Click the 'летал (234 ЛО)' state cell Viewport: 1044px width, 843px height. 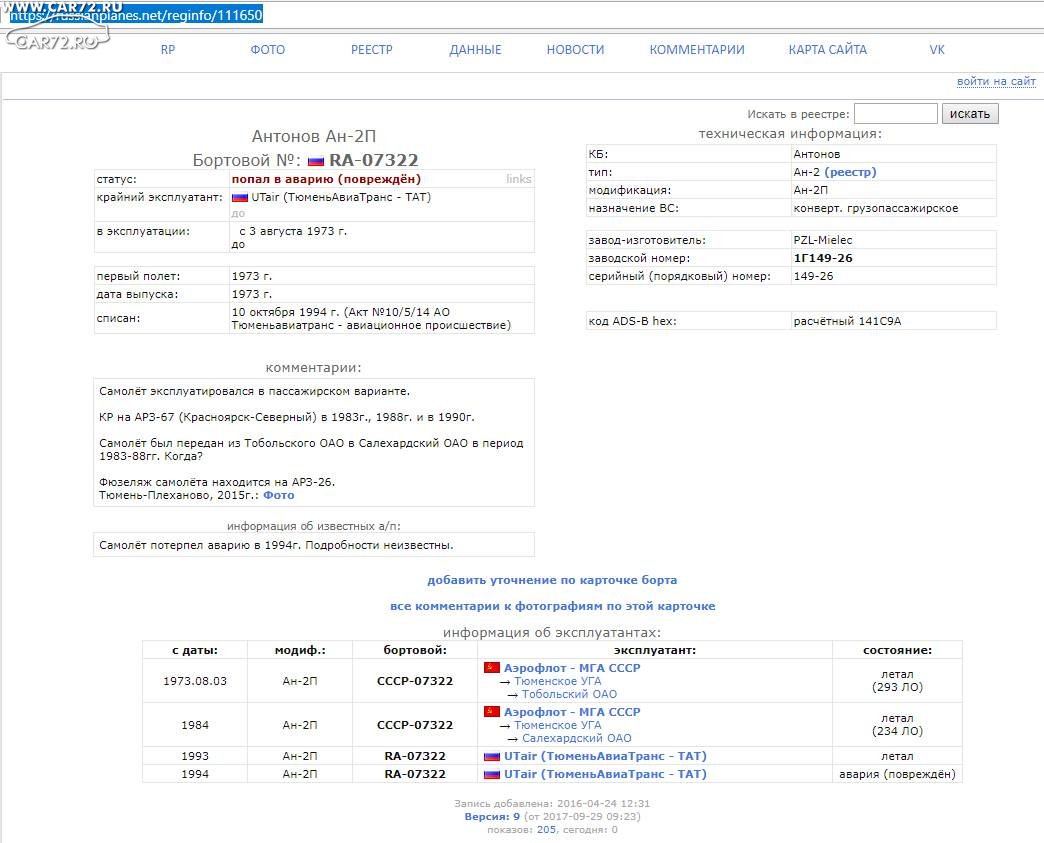click(898, 724)
